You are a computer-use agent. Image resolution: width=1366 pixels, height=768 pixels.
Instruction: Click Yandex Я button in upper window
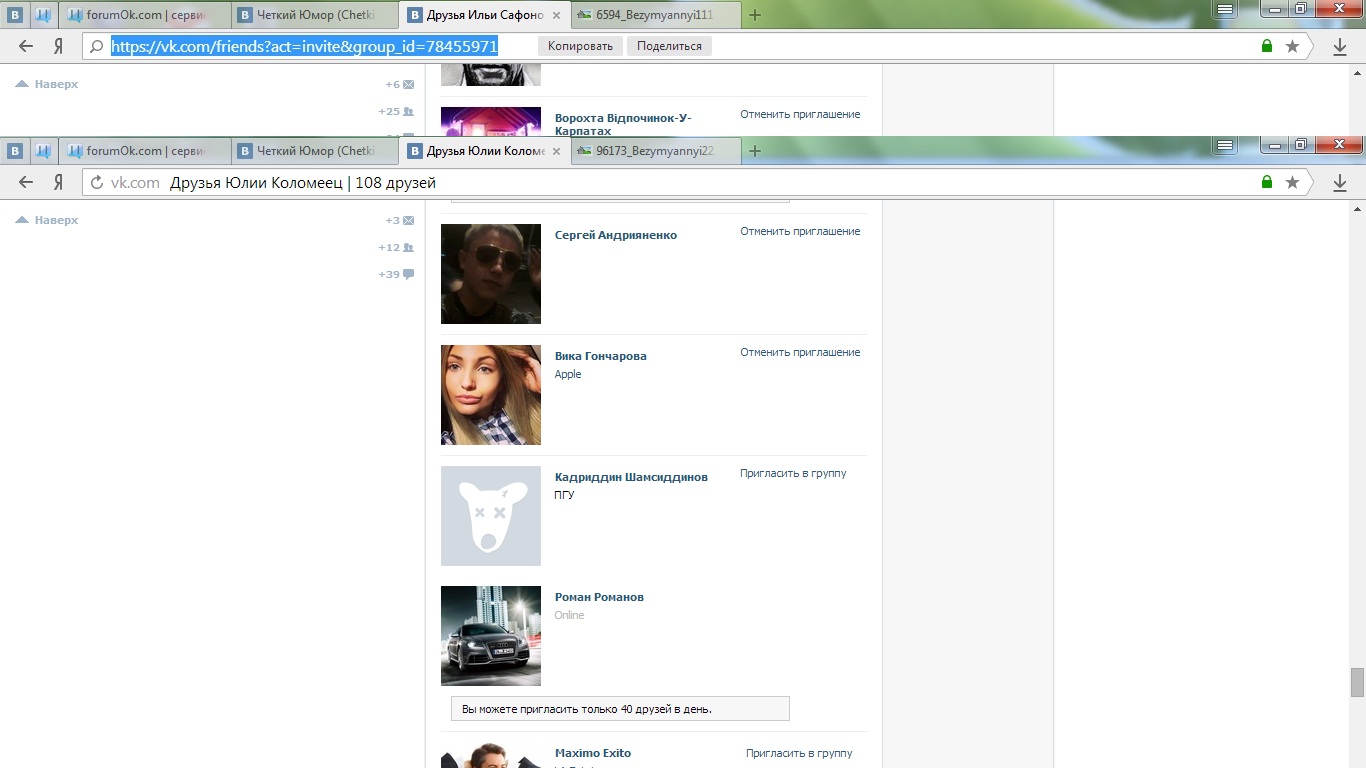coord(58,46)
